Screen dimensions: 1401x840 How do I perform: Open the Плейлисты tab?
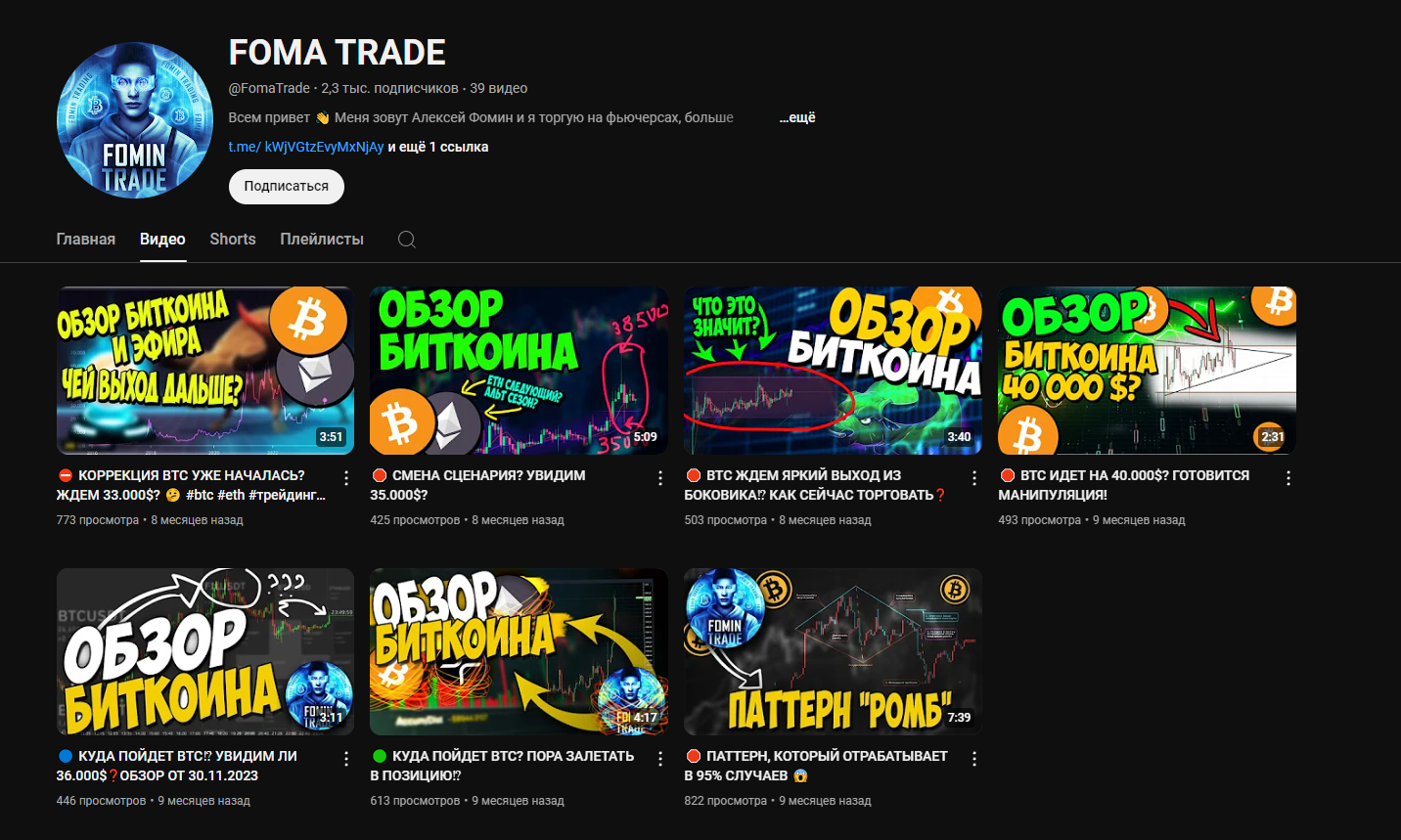322,240
